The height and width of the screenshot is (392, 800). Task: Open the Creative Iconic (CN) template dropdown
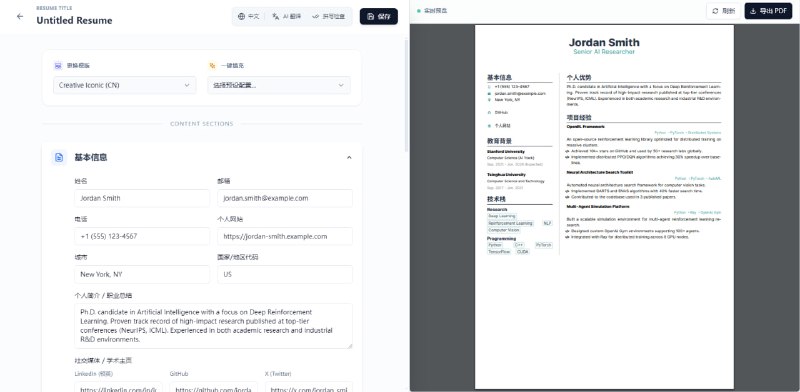point(124,85)
